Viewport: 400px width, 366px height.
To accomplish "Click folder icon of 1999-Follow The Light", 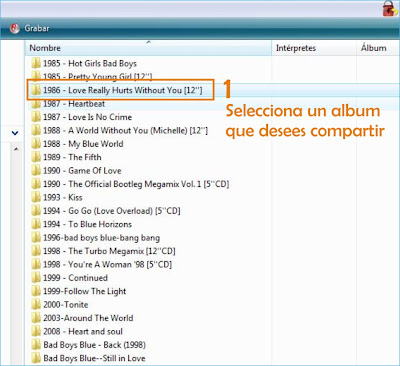I will pos(36,291).
